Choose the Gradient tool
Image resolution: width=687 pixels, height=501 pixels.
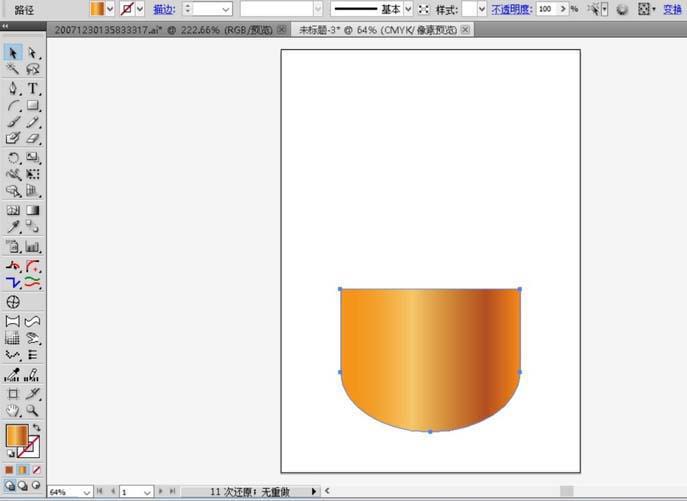(x=33, y=211)
